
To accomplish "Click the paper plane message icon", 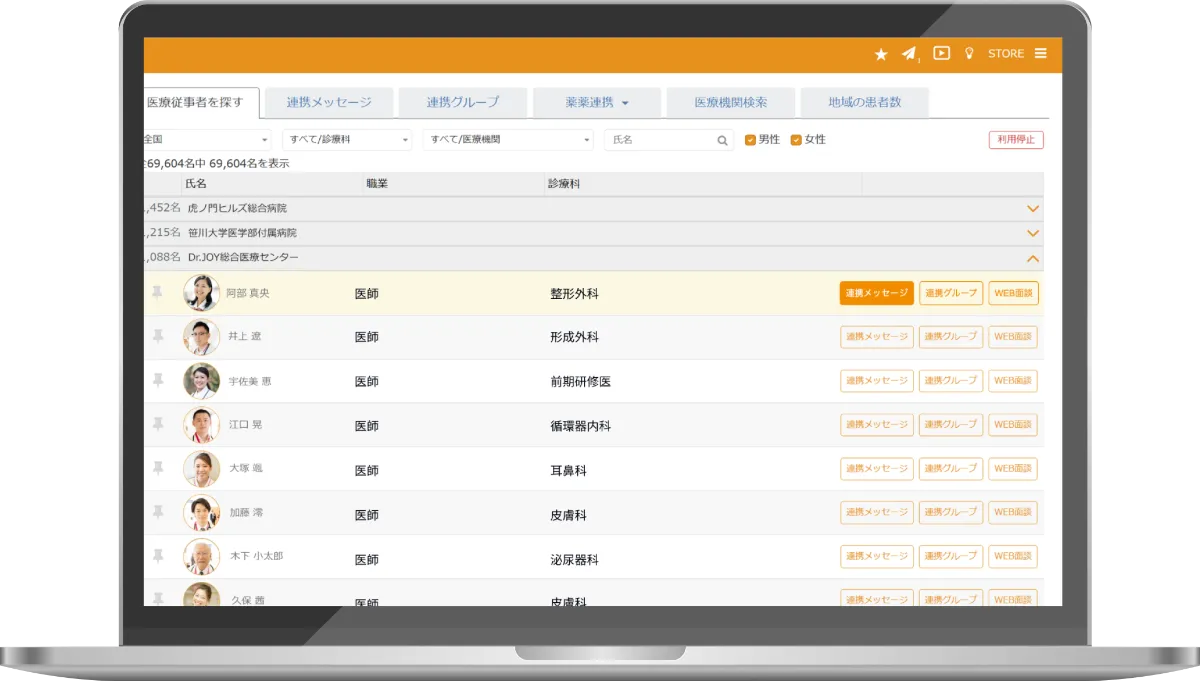I will click(x=908, y=54).
